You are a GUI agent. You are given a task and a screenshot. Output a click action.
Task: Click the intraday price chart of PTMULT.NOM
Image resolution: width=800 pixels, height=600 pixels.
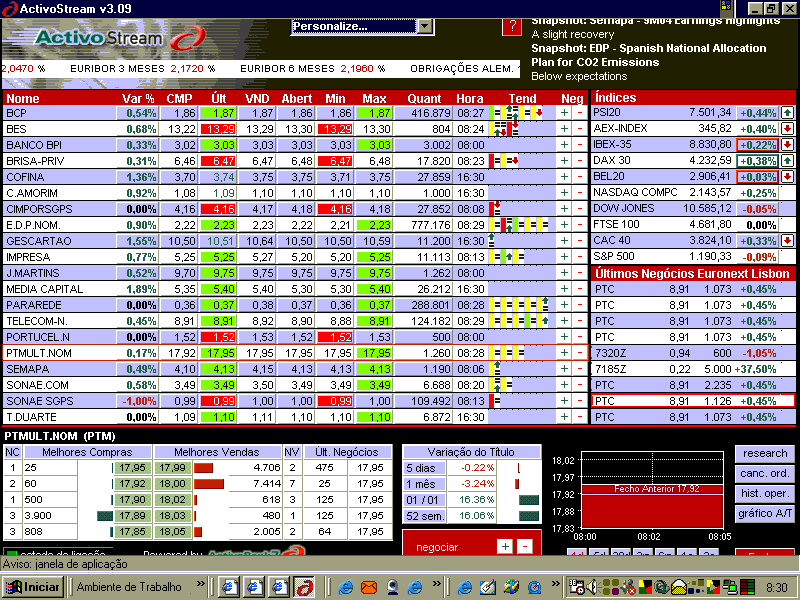click(652, 490)
